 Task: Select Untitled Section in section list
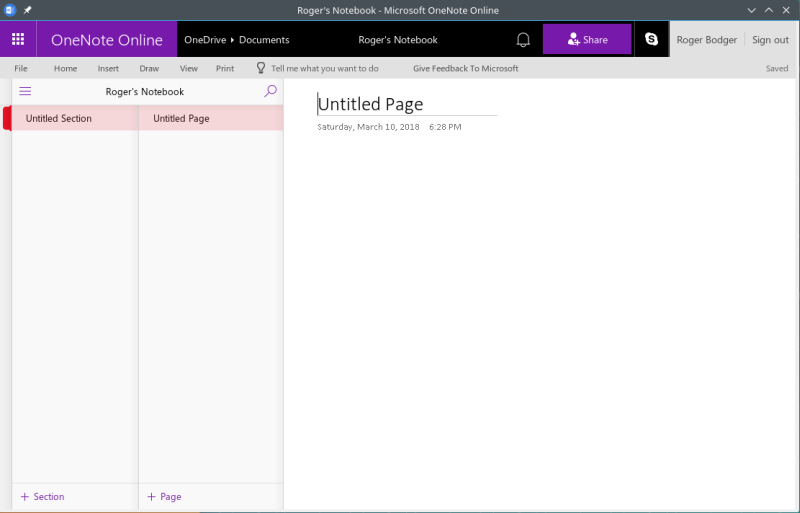(x=75, y=118)
